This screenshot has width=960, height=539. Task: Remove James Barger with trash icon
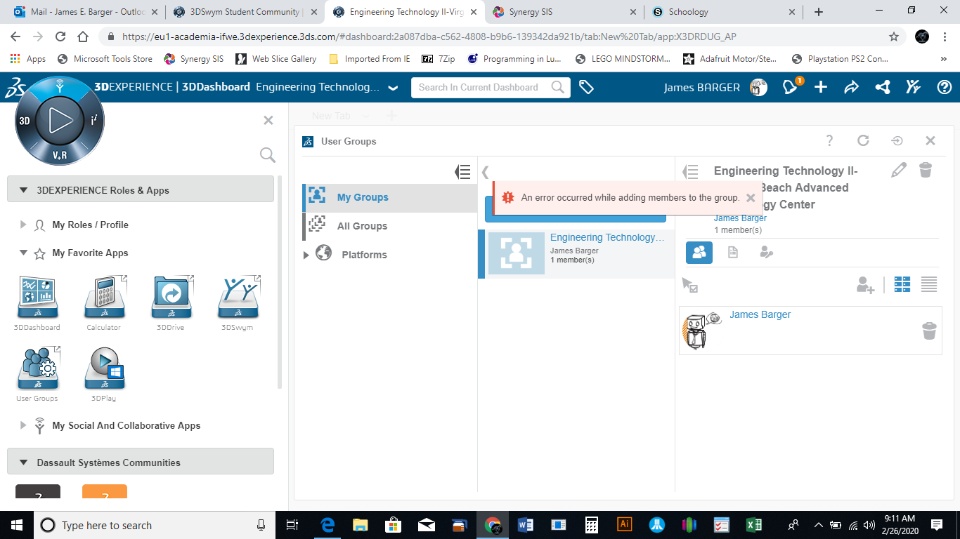[929, 331]
